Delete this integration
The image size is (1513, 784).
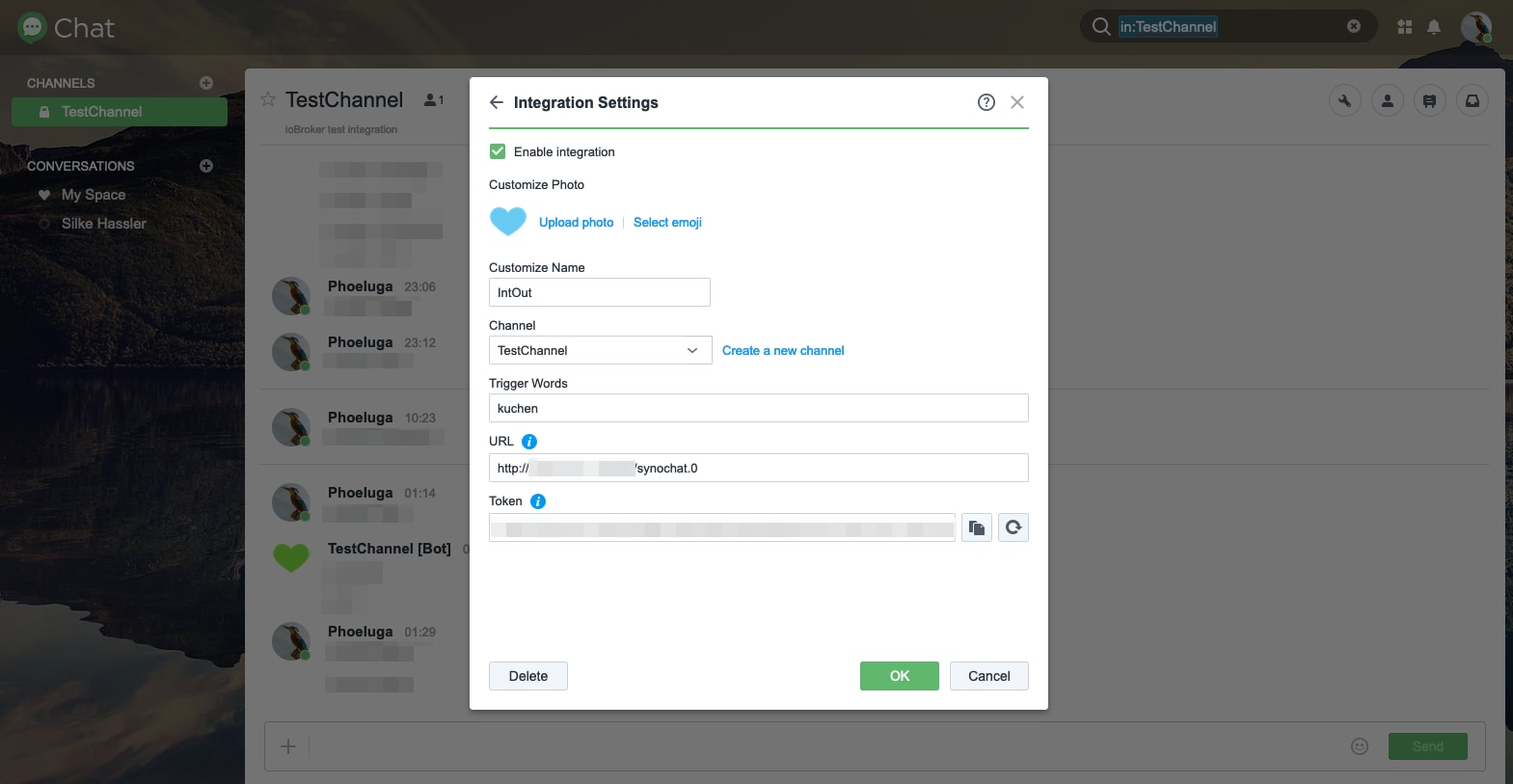[528, 676]
